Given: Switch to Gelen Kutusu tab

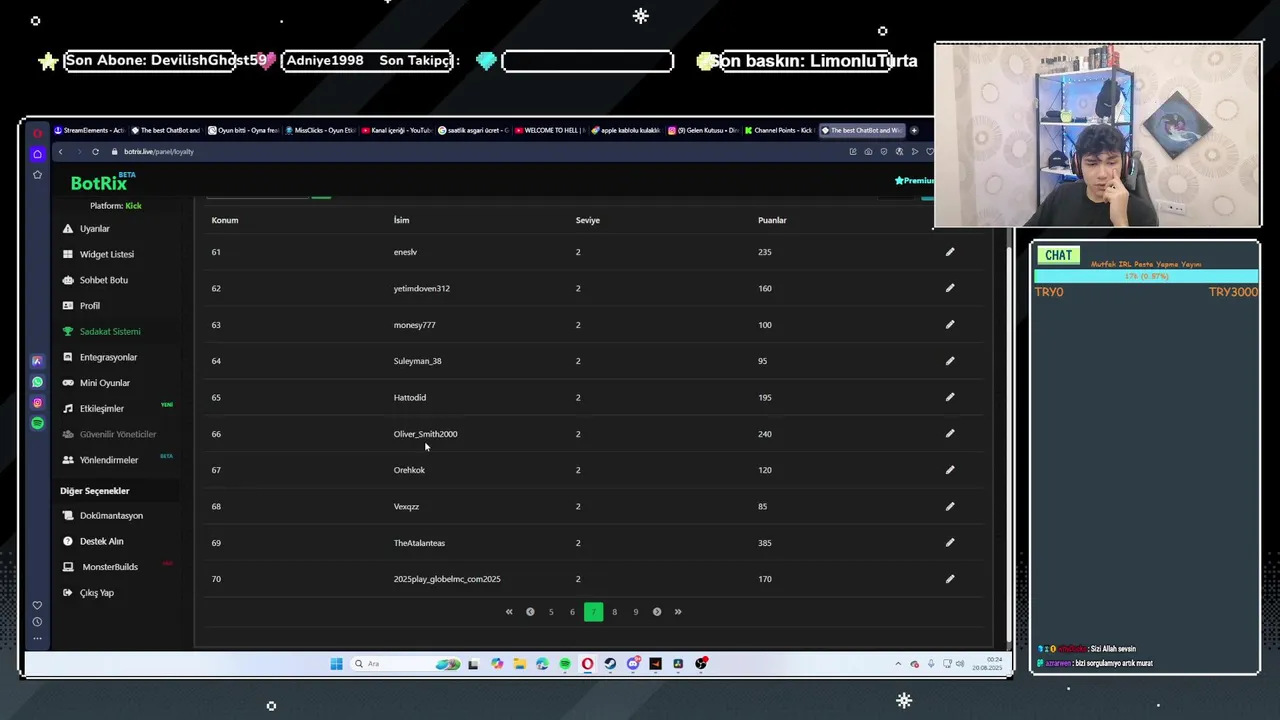Looking at the screenshot, I should (x=703, y=130).
